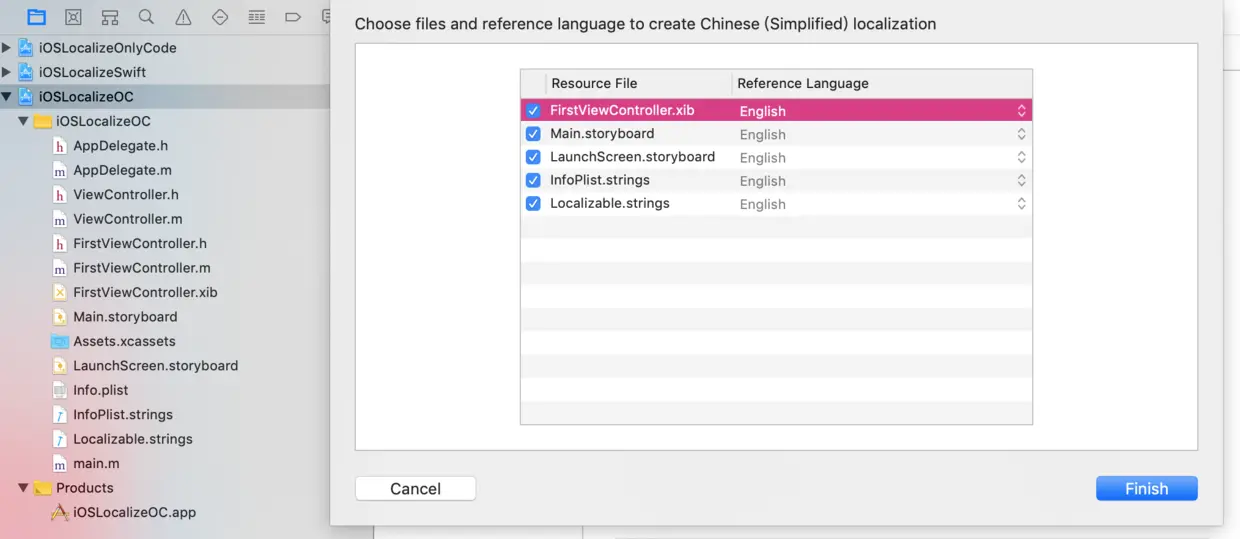Switch to the Debug navigator icon

[257, 17]
